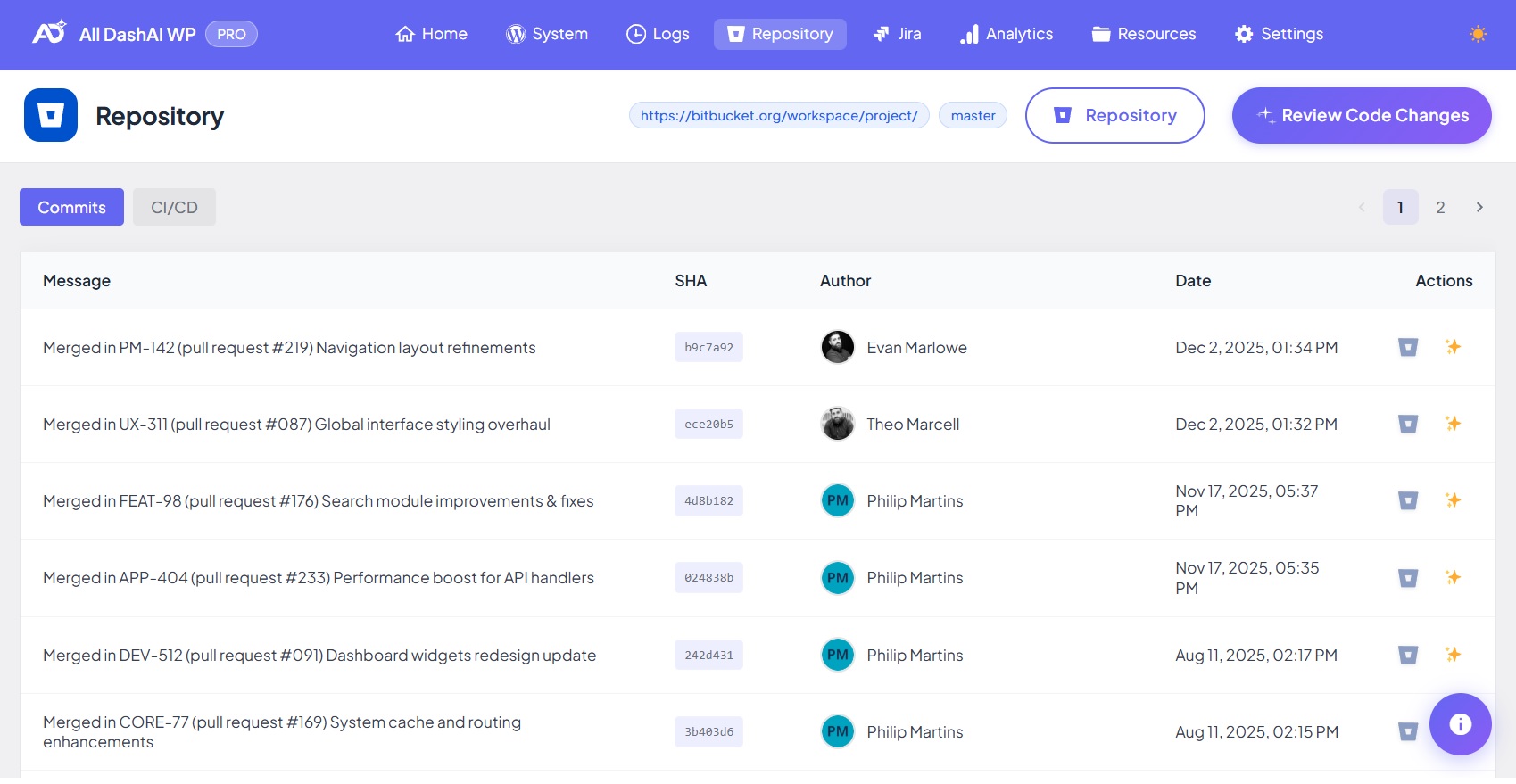Toggle the light/dark theme sun icon

point(1478,34)
